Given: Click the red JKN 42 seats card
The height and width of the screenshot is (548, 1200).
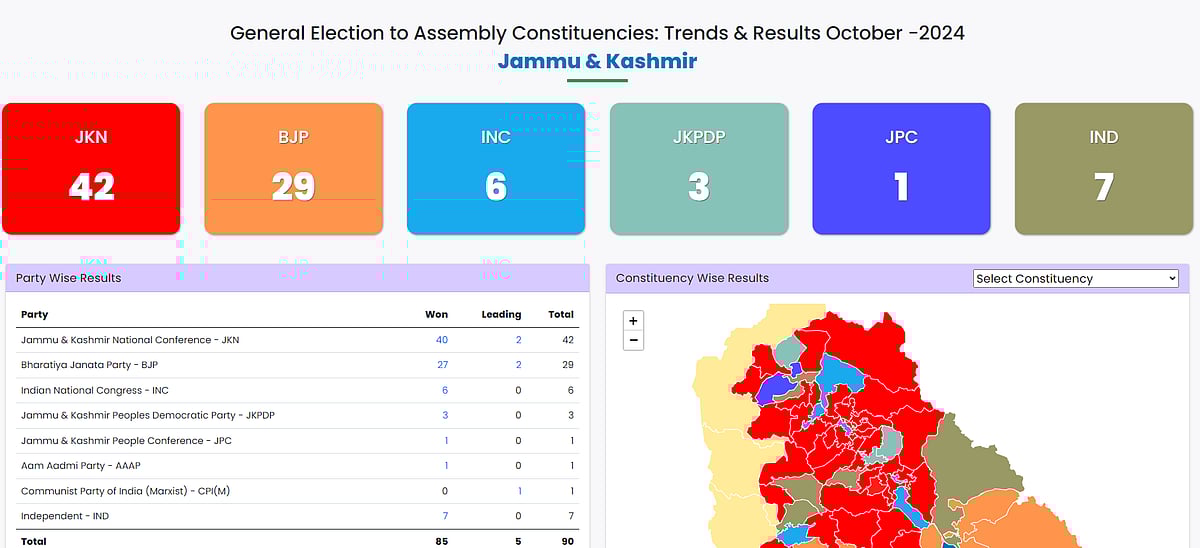Looking at the screenshot, I should pos(91,168).
